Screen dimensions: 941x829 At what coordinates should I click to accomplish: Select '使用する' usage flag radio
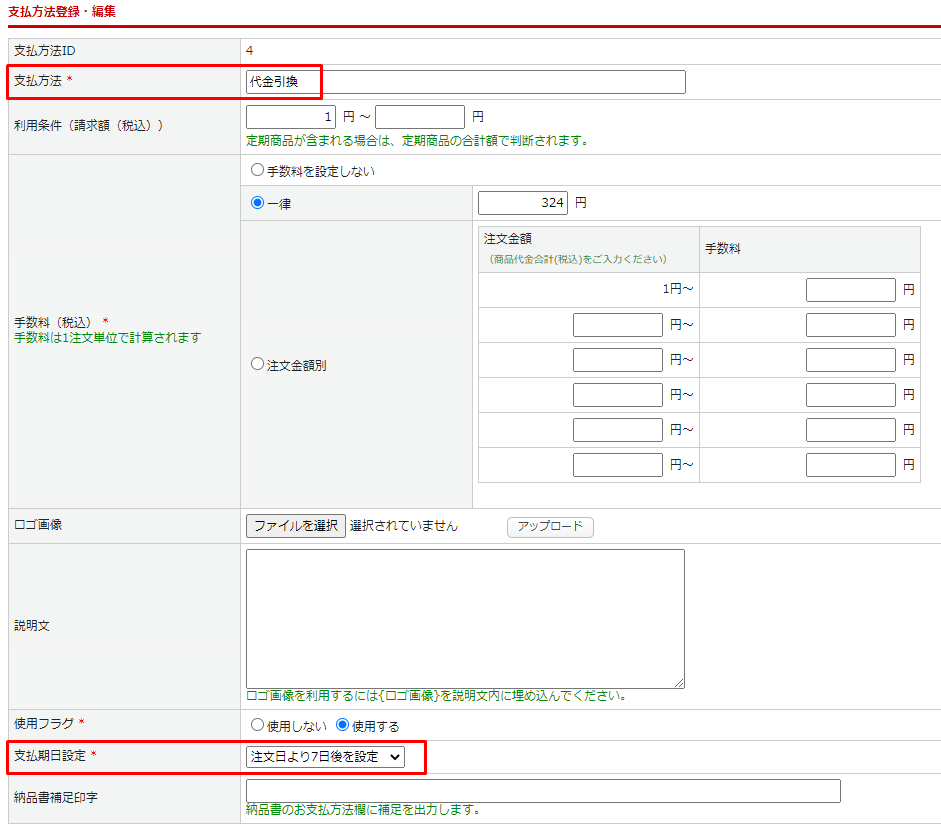(342, 725)
